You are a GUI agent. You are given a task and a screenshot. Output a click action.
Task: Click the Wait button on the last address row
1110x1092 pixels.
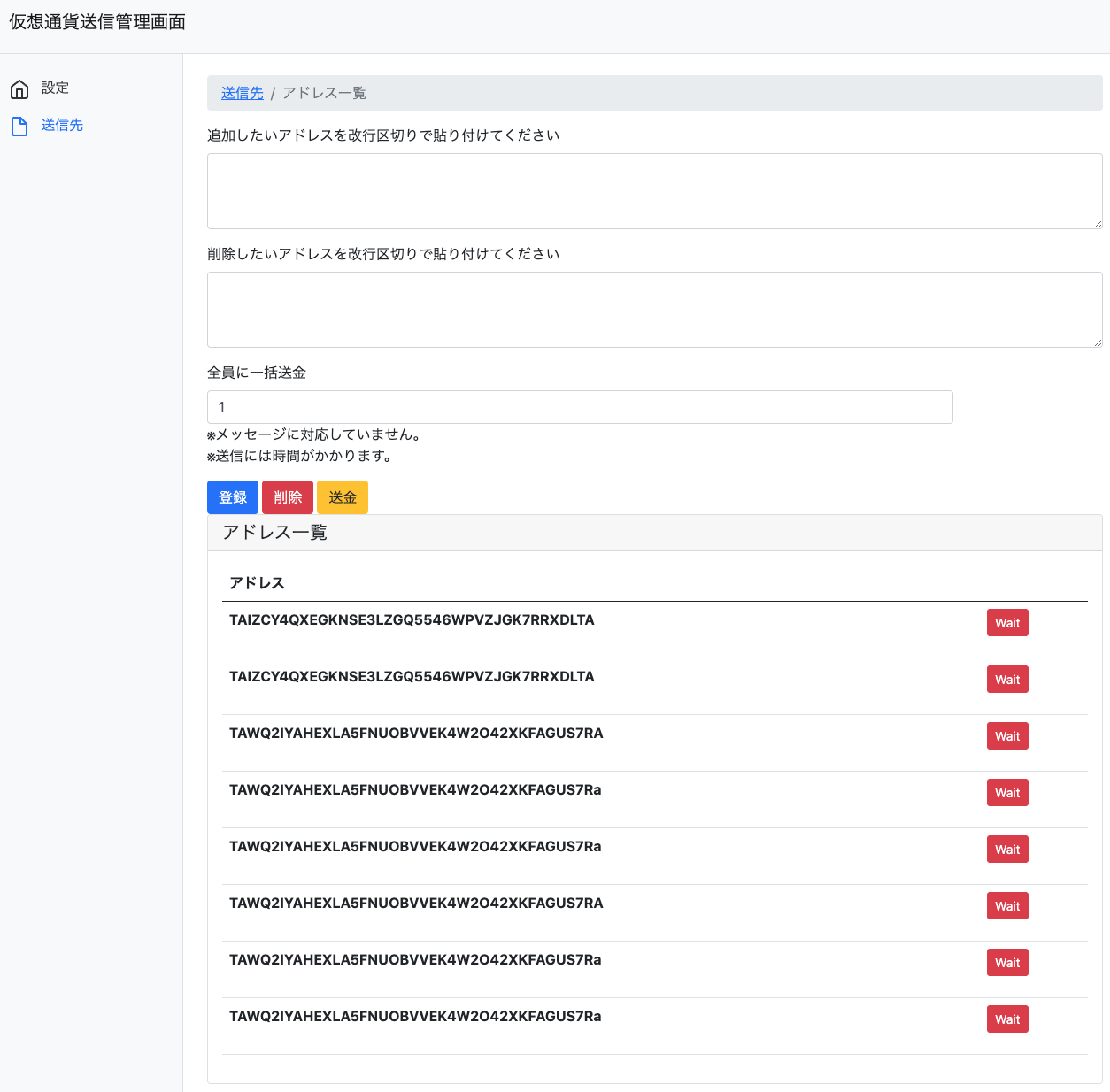[x=1006, y=1019]
